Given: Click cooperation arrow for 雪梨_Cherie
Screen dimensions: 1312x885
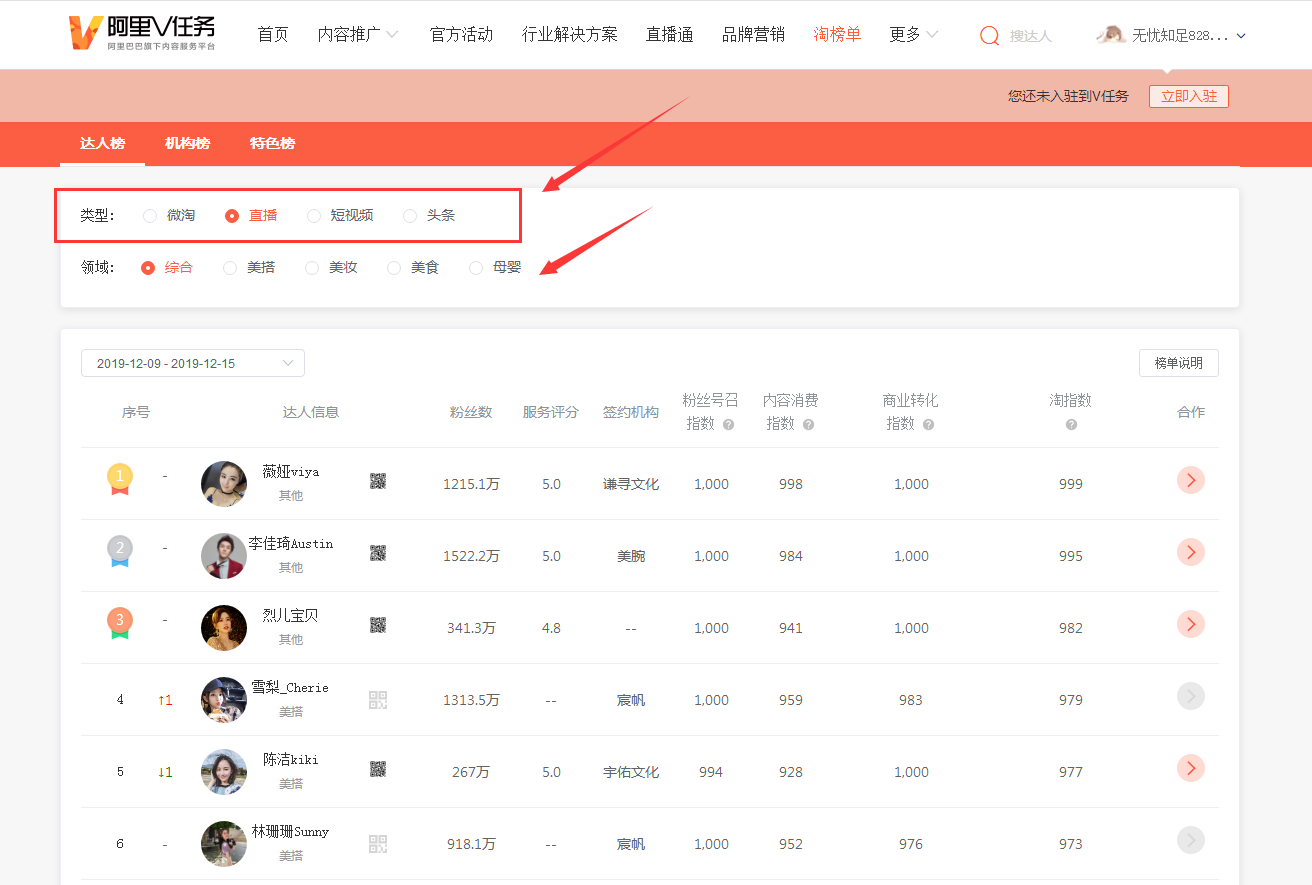Looking at the screenshot, I should [1191, 696].
